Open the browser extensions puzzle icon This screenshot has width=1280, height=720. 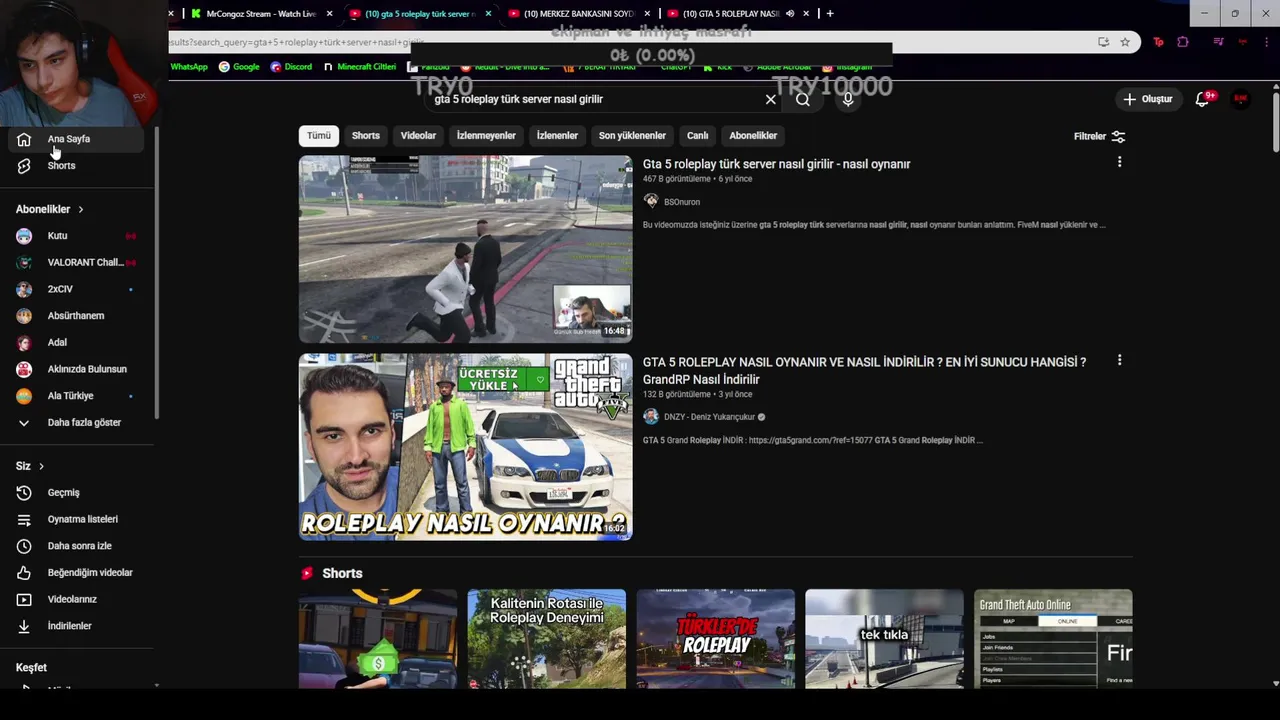(x=1183, y=42)
